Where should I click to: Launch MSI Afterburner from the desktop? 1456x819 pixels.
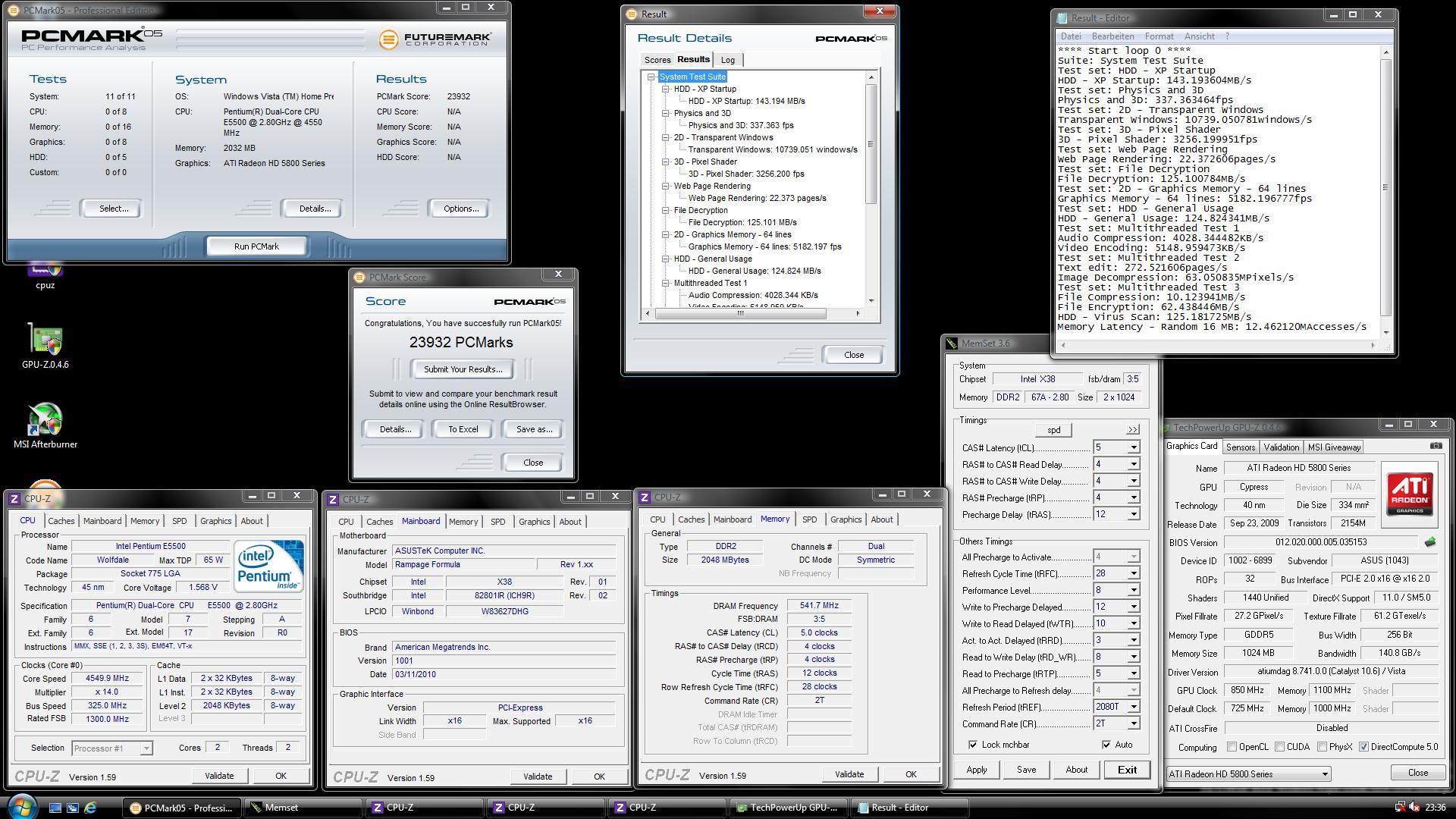tap(45, 426)
